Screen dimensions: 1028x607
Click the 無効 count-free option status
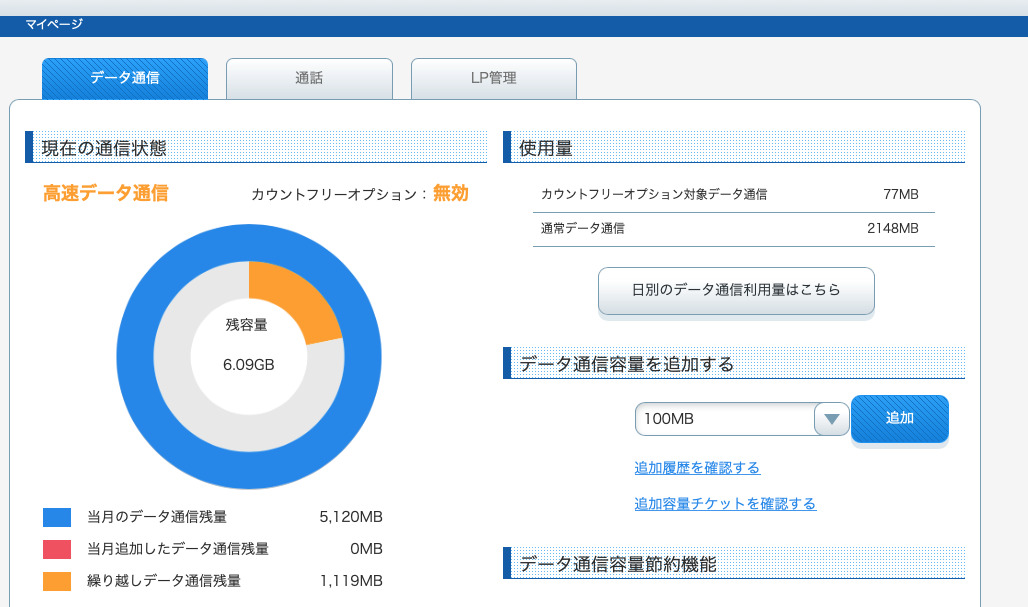coord(450,194)
